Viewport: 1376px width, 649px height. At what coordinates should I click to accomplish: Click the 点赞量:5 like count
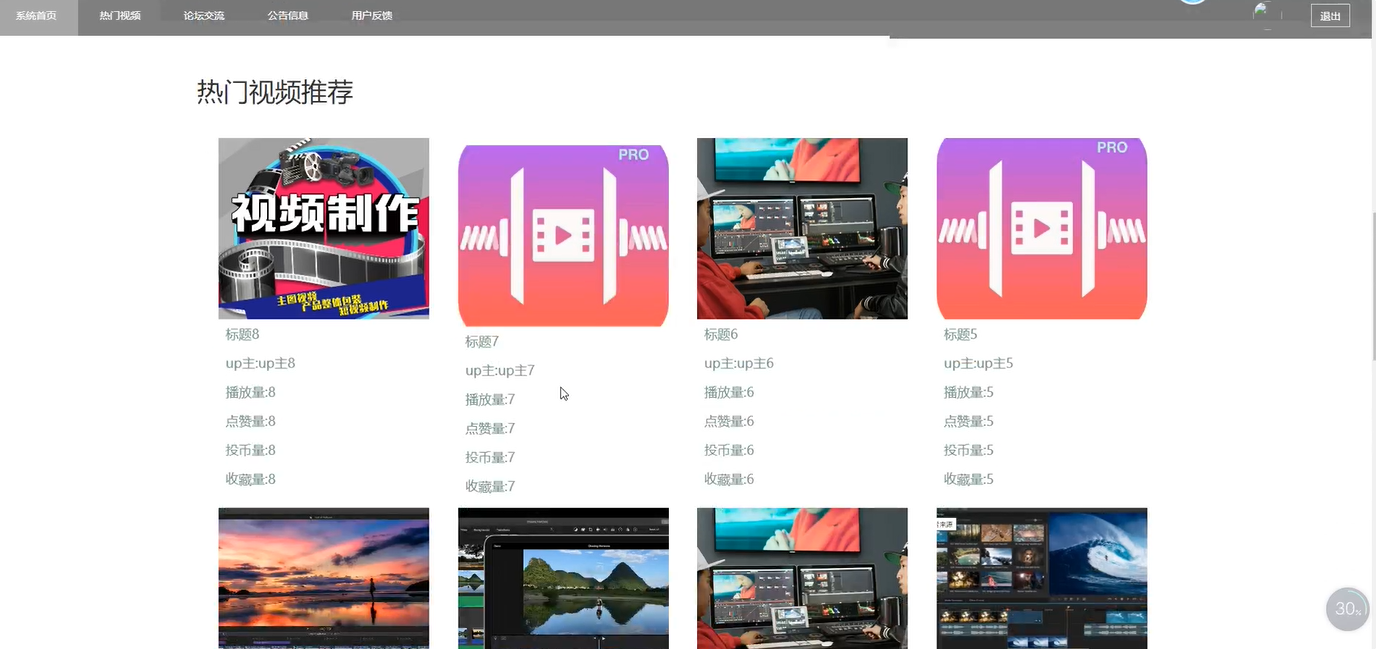(x=969, y=421)
